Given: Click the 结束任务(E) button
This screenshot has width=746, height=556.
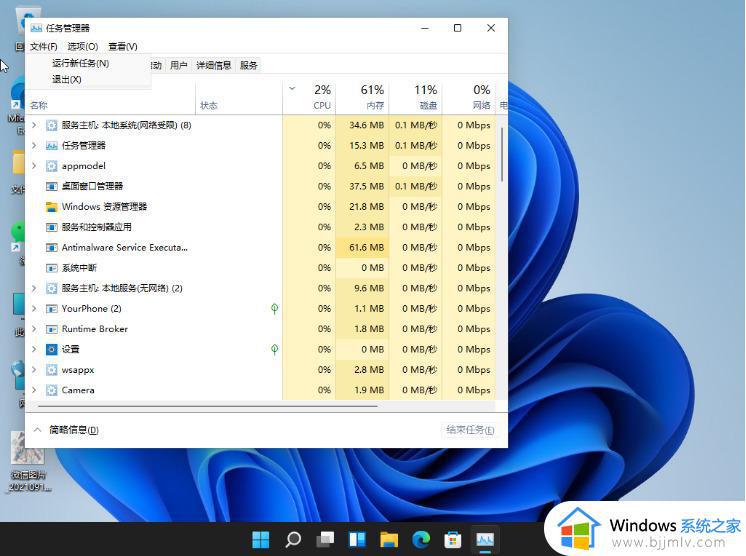Looking at the screenshot, I should [x=470, y=430].
